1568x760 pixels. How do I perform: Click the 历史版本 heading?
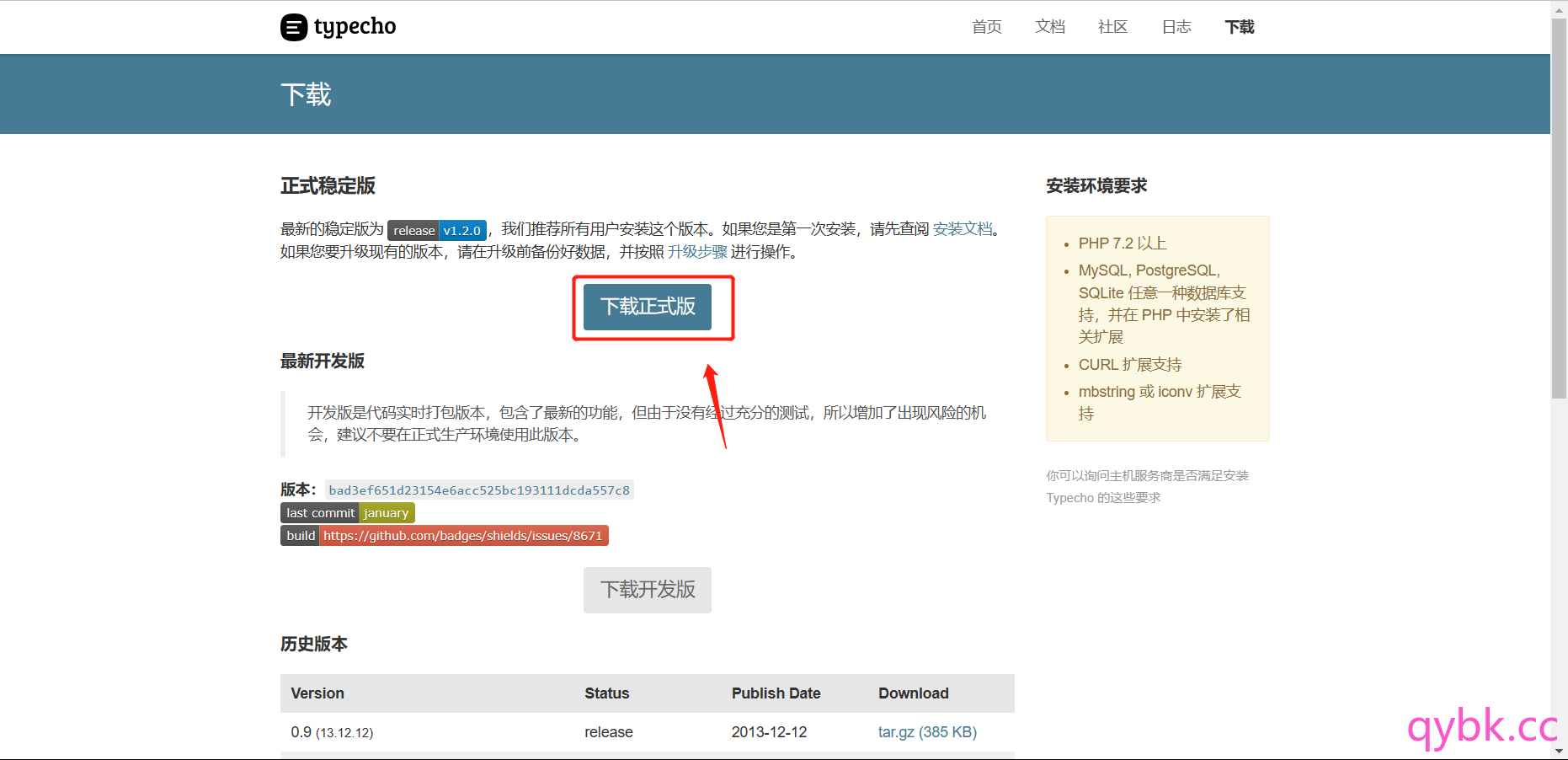(x=314, y=644)
